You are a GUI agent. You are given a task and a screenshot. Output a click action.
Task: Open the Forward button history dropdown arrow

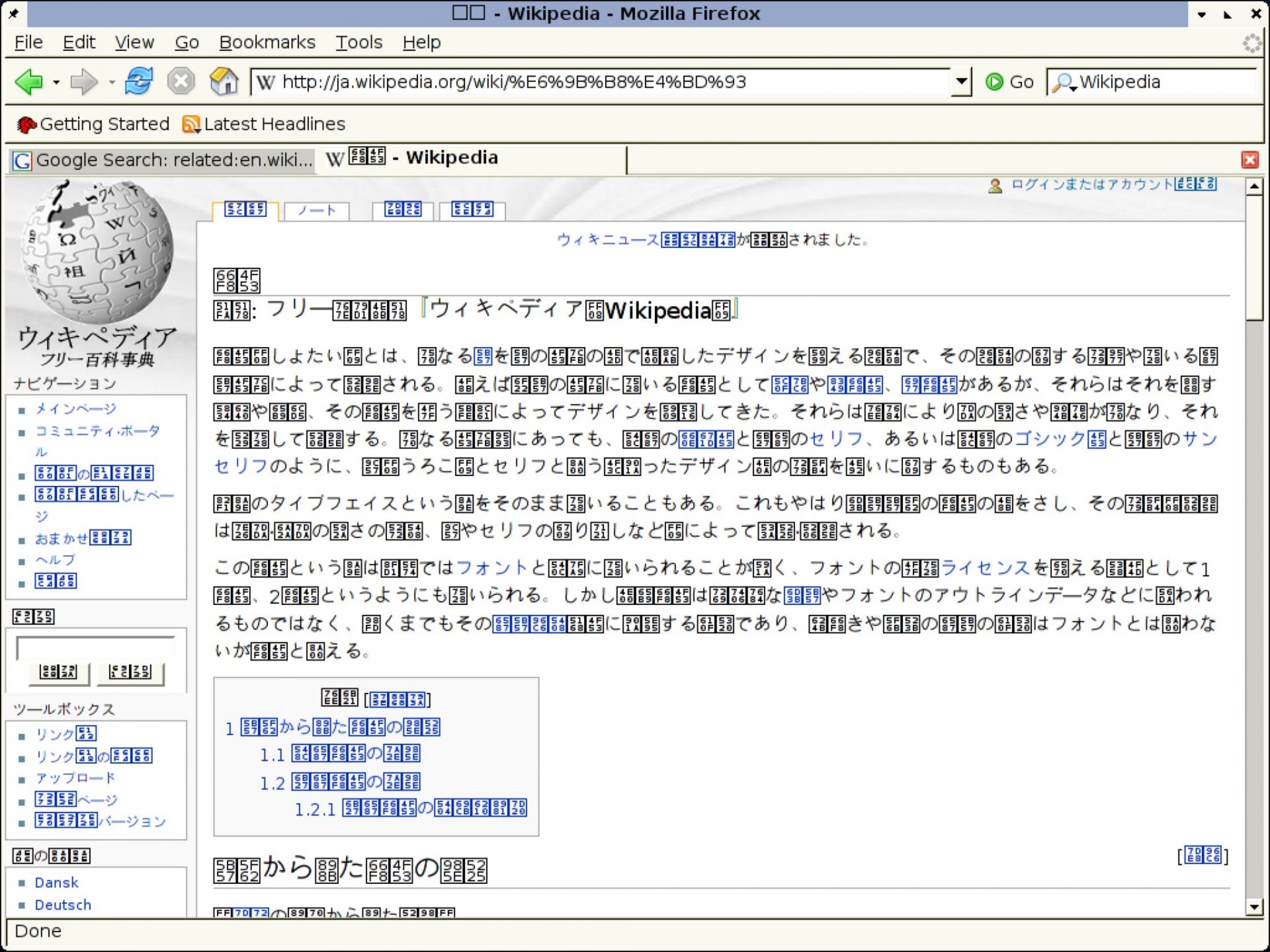tap(112, 83)
